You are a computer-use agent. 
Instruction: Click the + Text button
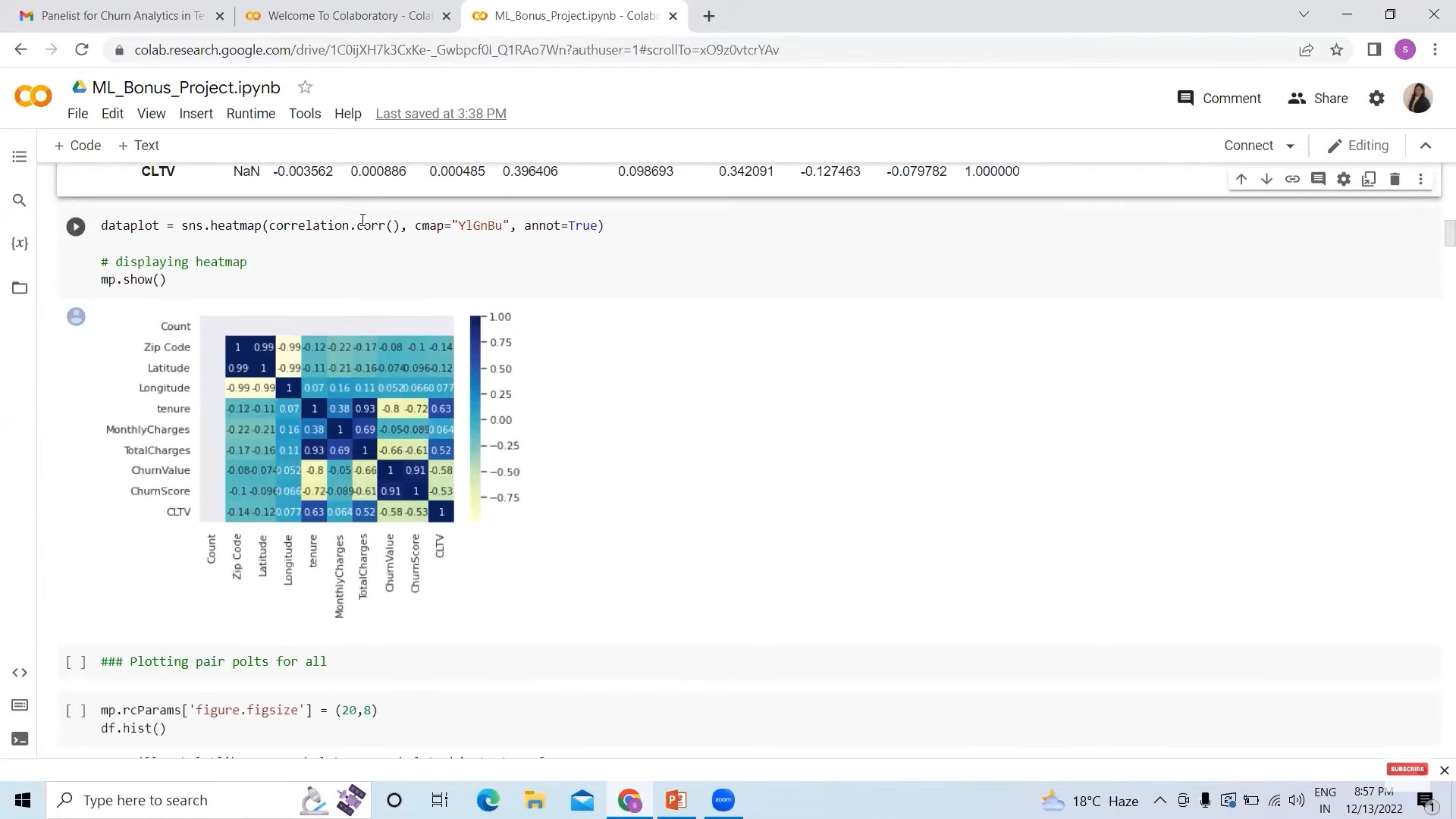tap(138, 145)
